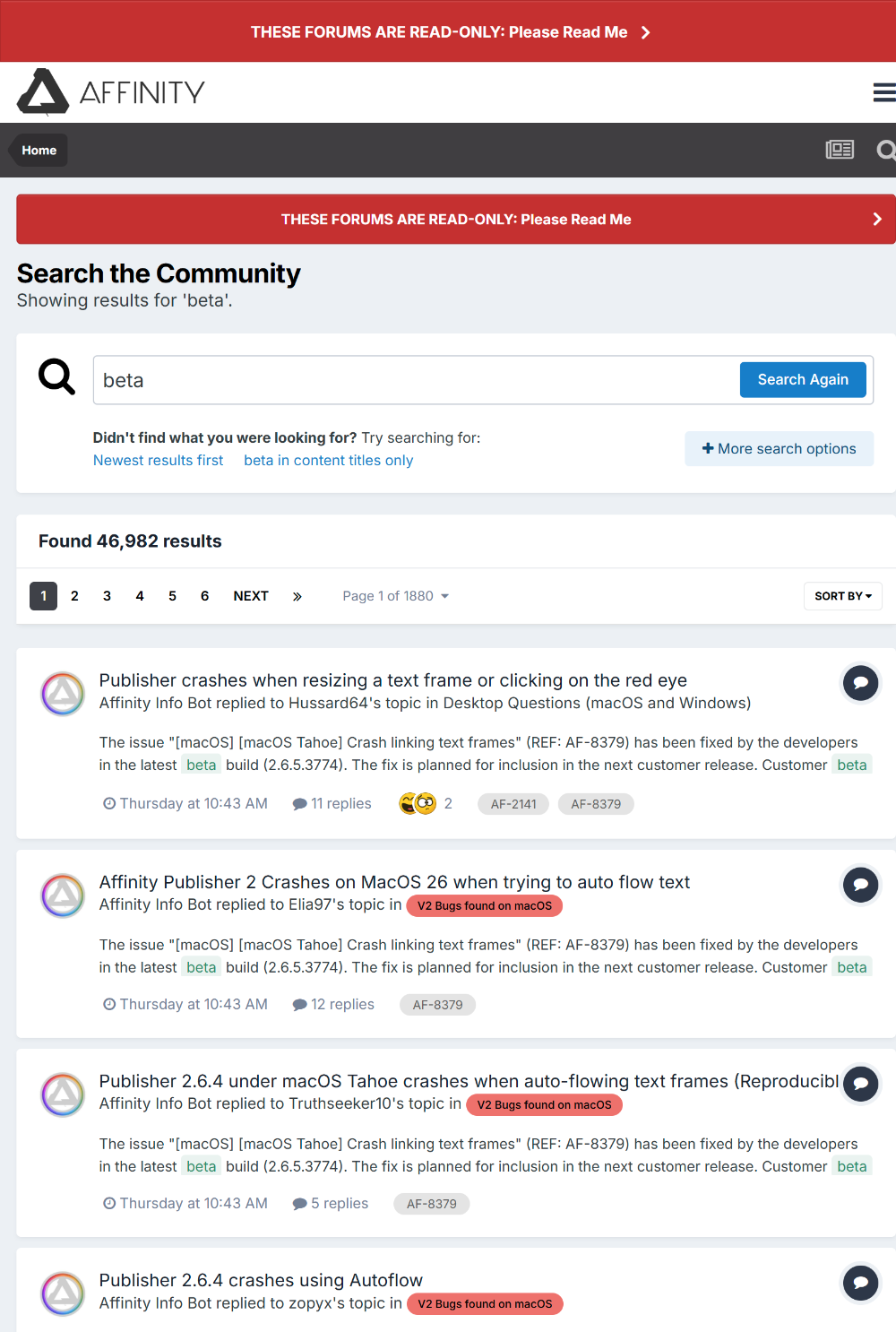This screenshot has height=1332, width=896.
Task: Go to results page 2
Action: point(74,596)
